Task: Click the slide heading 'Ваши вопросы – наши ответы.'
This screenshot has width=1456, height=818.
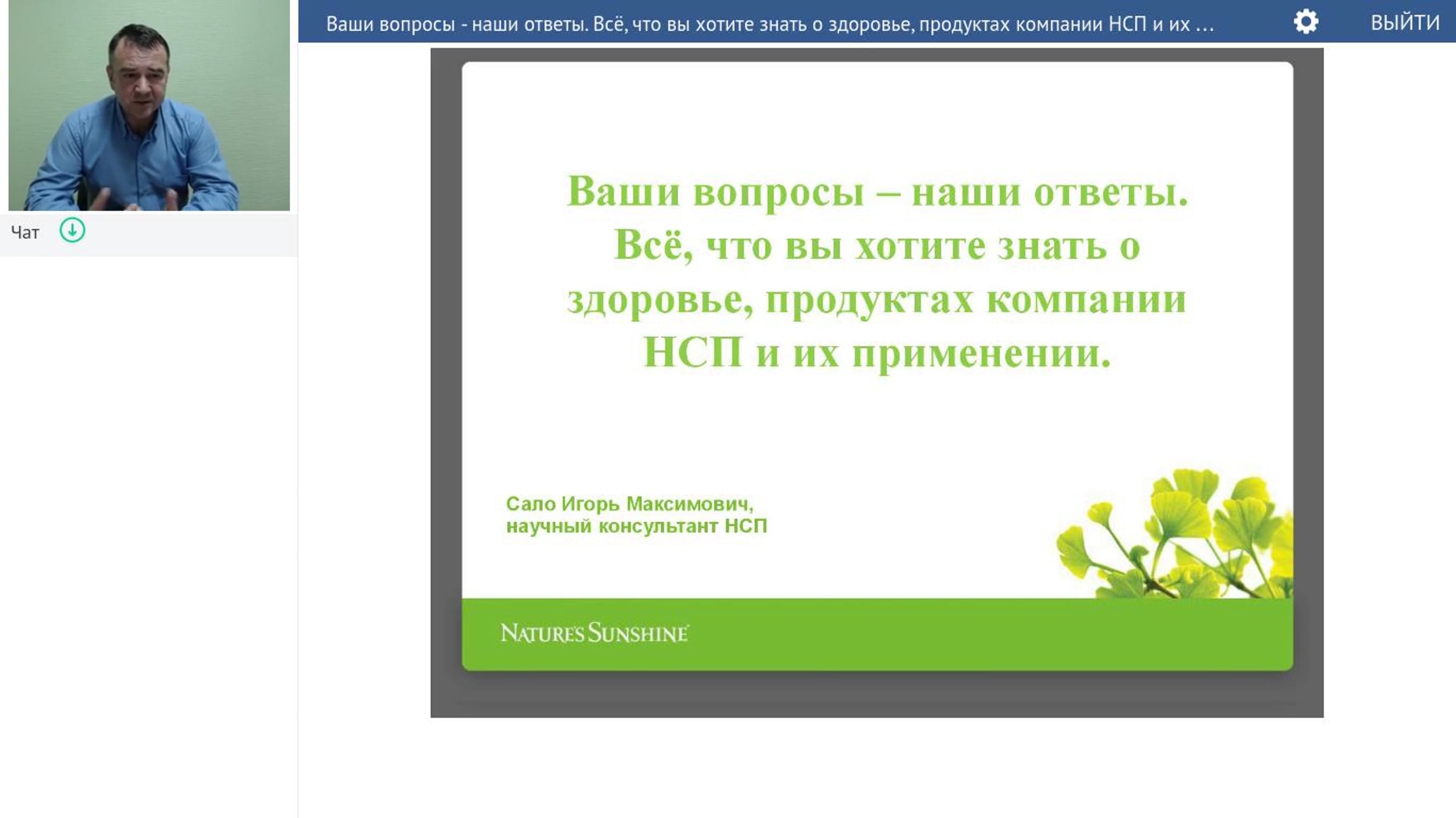Action: pos(877,192)
